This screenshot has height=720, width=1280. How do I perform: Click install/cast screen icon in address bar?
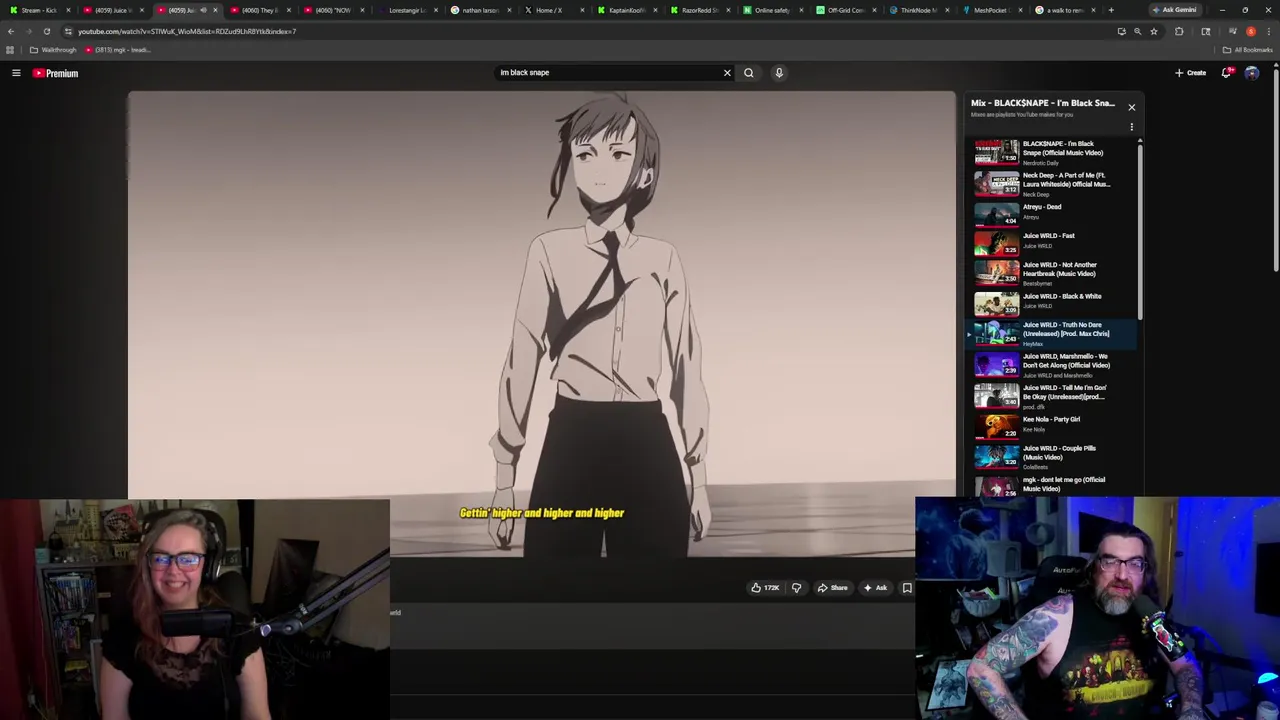point(1121,31)
